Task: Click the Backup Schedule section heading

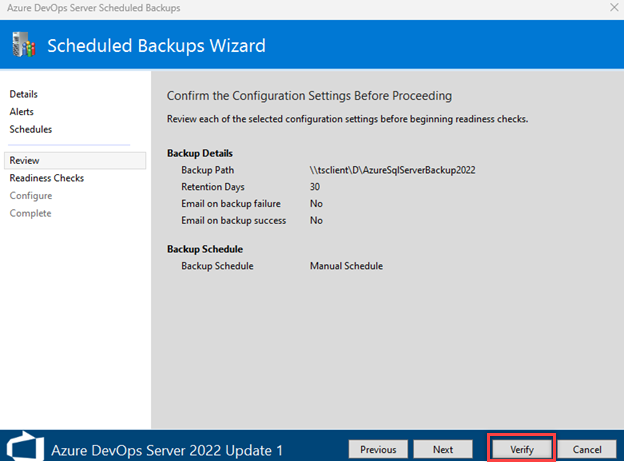Action: point(204,249)
